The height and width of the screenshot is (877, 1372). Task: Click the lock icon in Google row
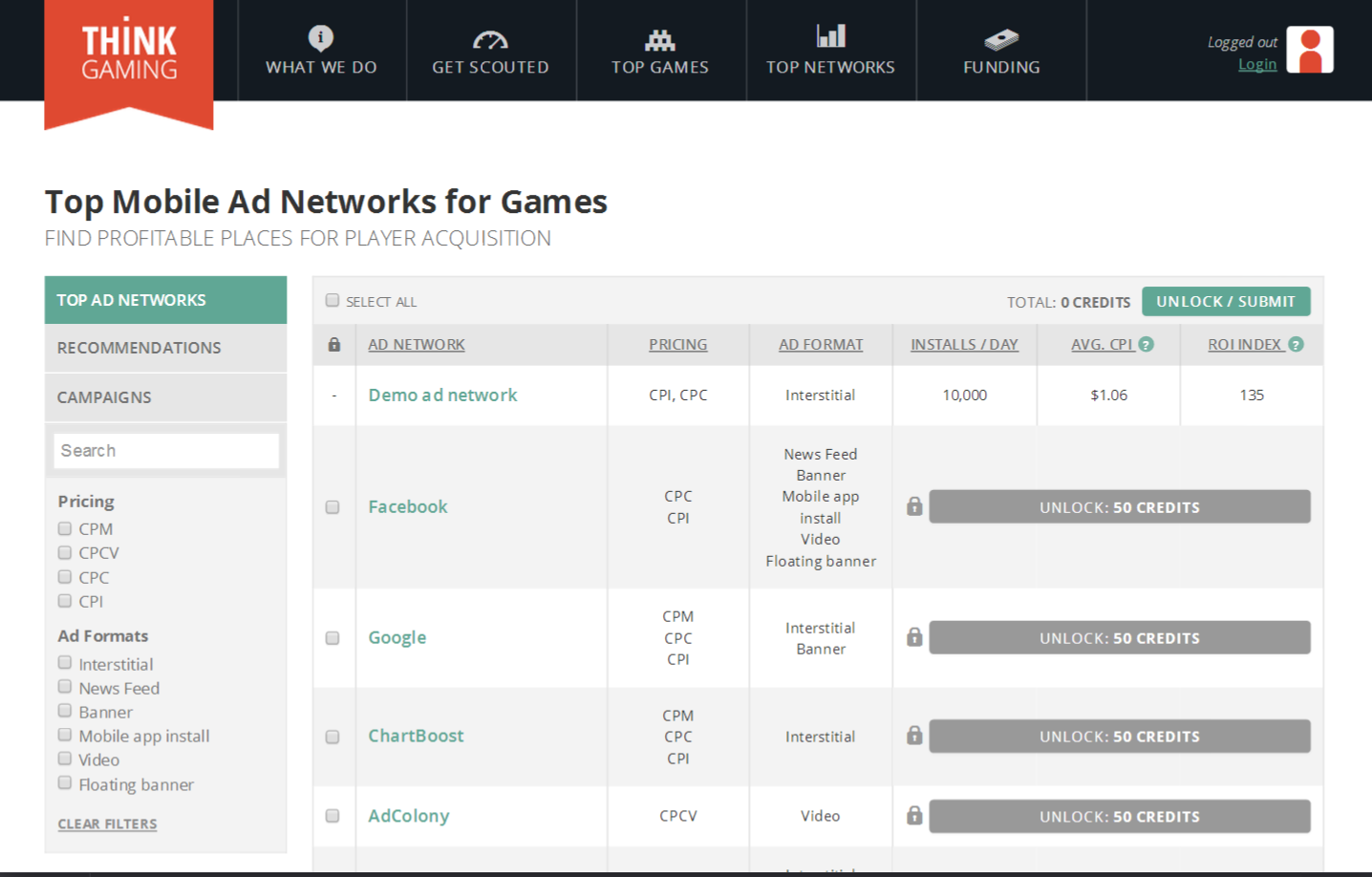pos(914,637)
